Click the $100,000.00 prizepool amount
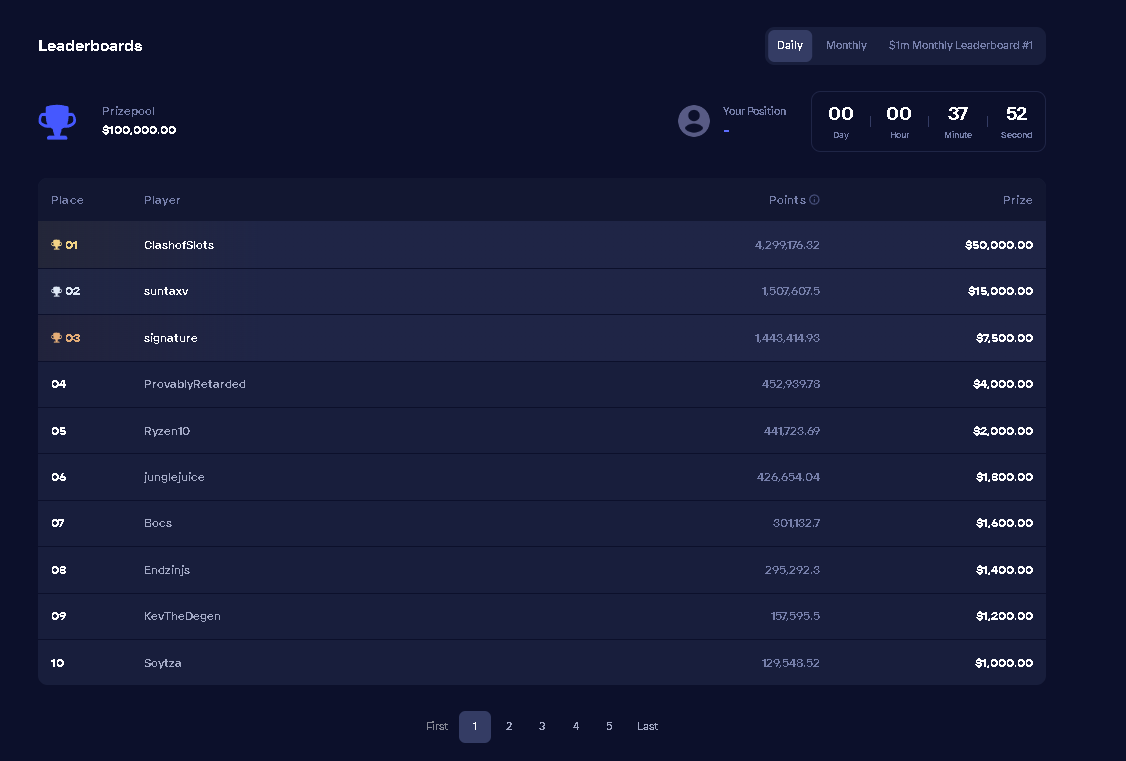The width and height of the screenshot is (1126, 761). [139, 130]
